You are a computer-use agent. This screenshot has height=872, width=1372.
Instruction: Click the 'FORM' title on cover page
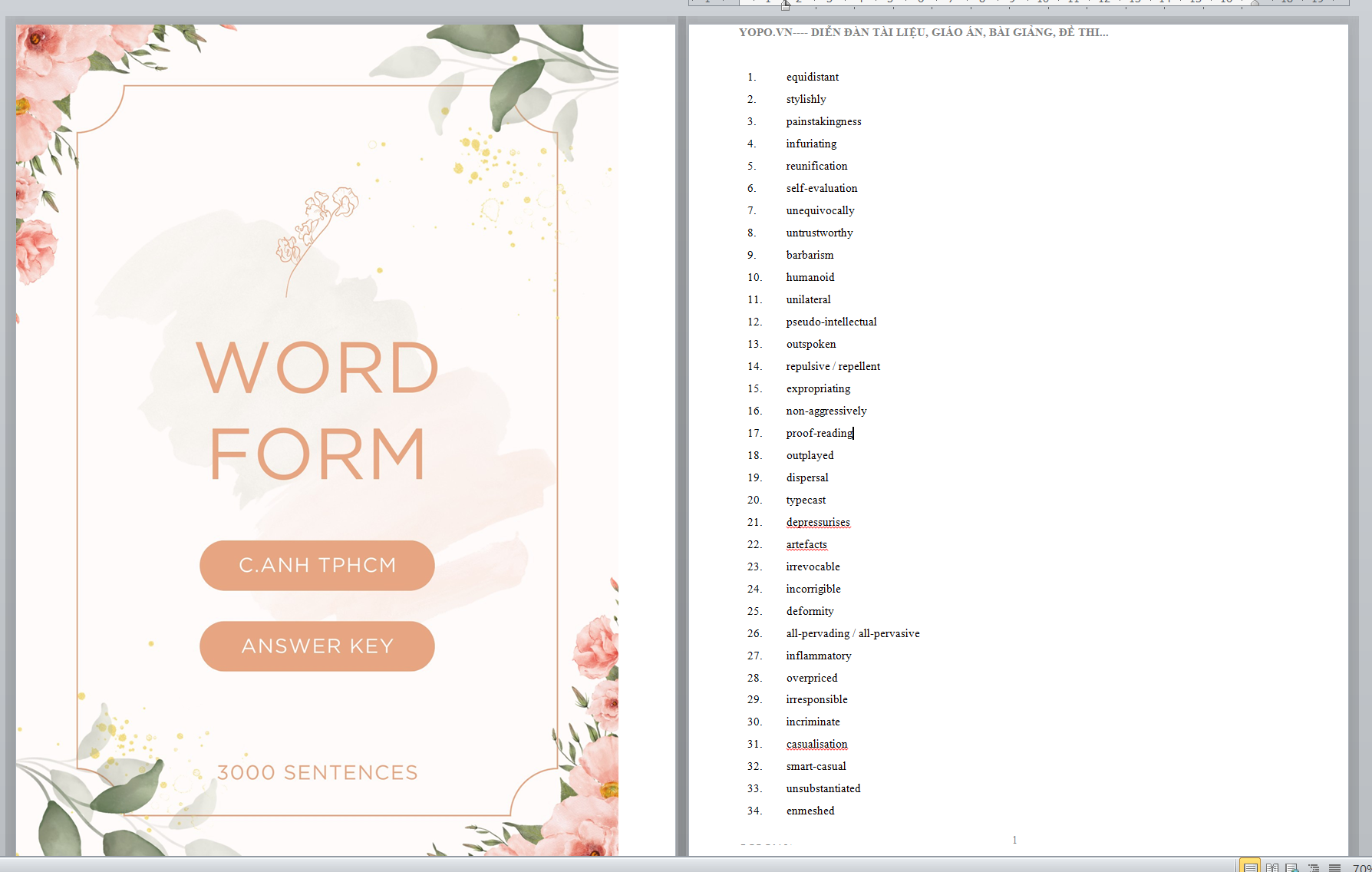click(318, 454)
